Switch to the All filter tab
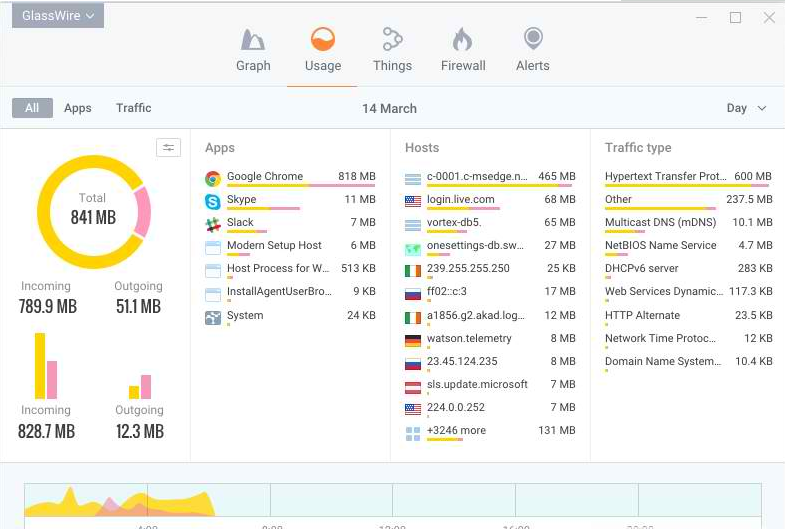Viewport: 785px width, 529px height. [32, 108]
